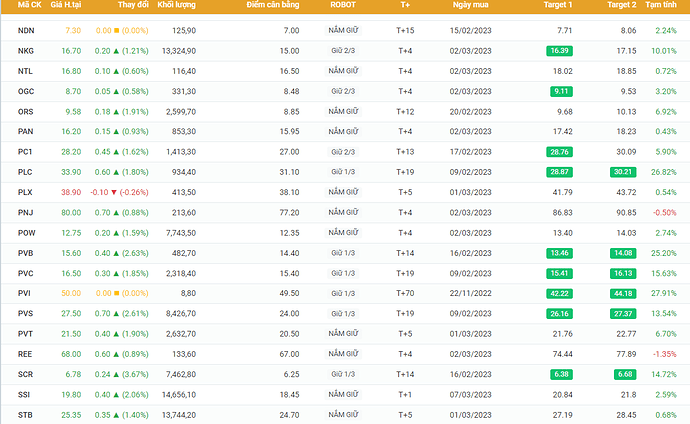
Task: Click NẮM GIỮ tag in NDN row
Action: pos(343,30)
